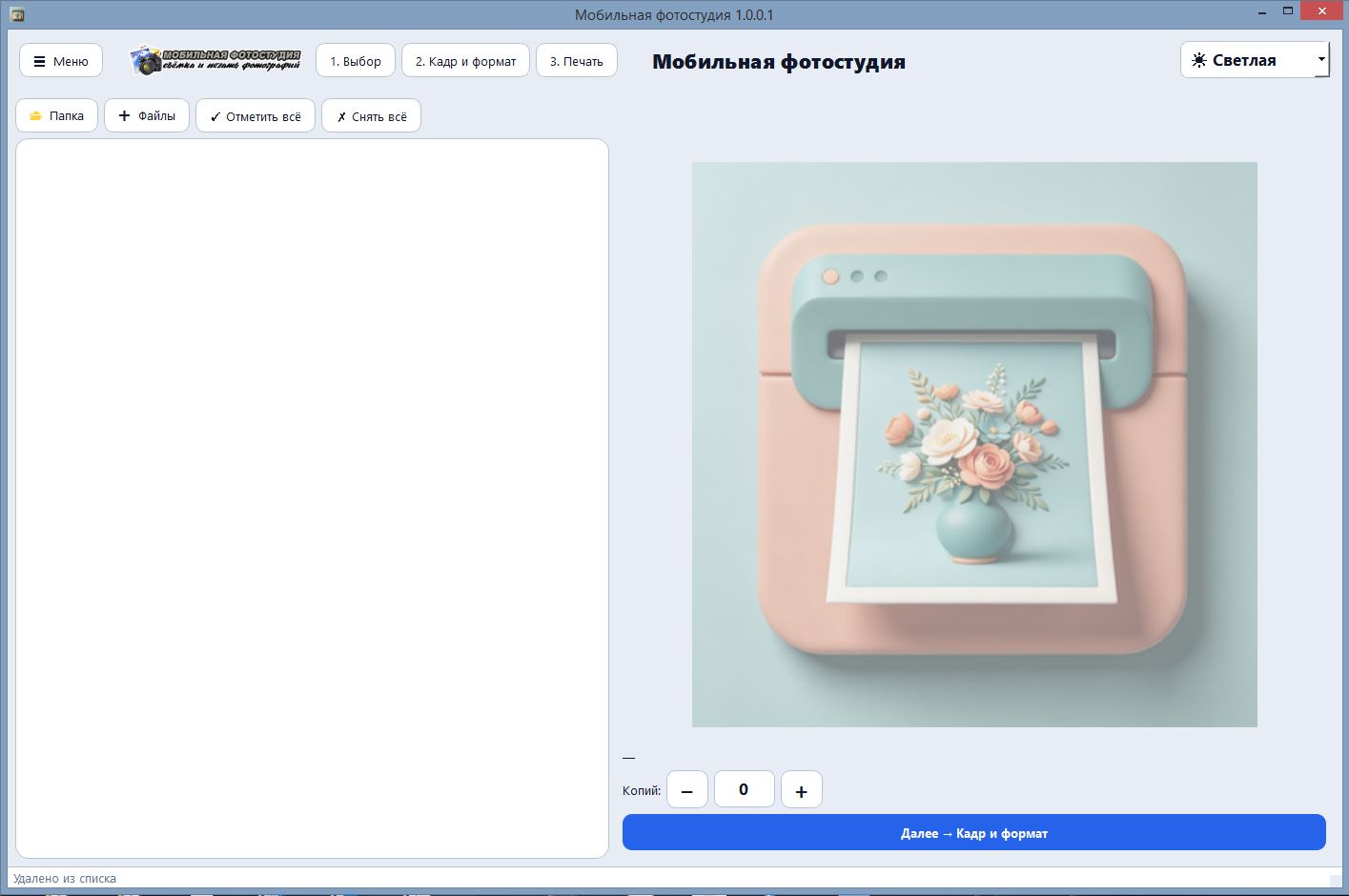Go to step 1. Выбор

click(356, 61)
